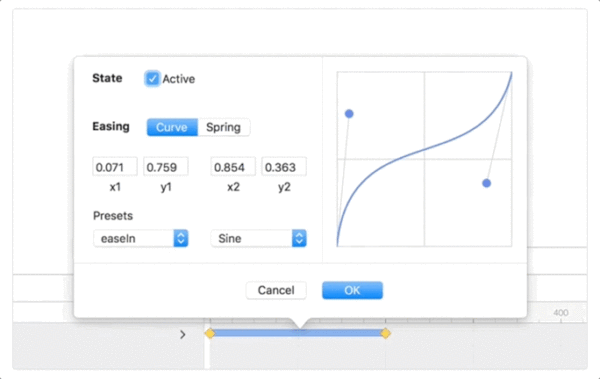Image resolution: width=600 pixels, height=379 pixels.
Task: Click the easeIn dropdown stepper arrows
Action: pos(181,239)
